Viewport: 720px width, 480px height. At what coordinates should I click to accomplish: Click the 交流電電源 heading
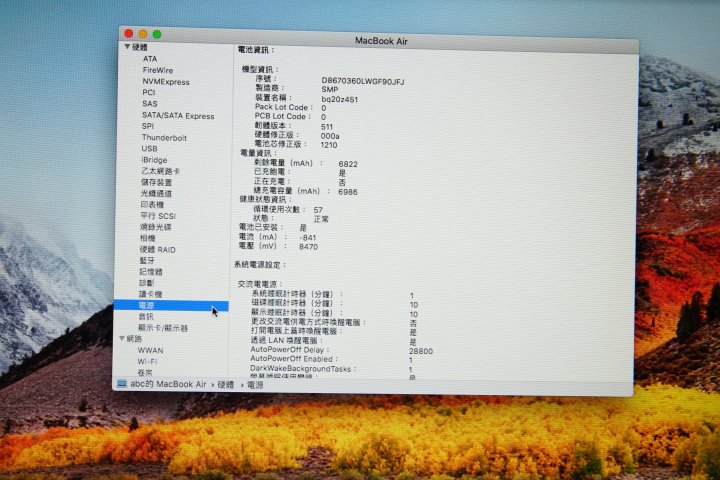[x=260, y=284]
